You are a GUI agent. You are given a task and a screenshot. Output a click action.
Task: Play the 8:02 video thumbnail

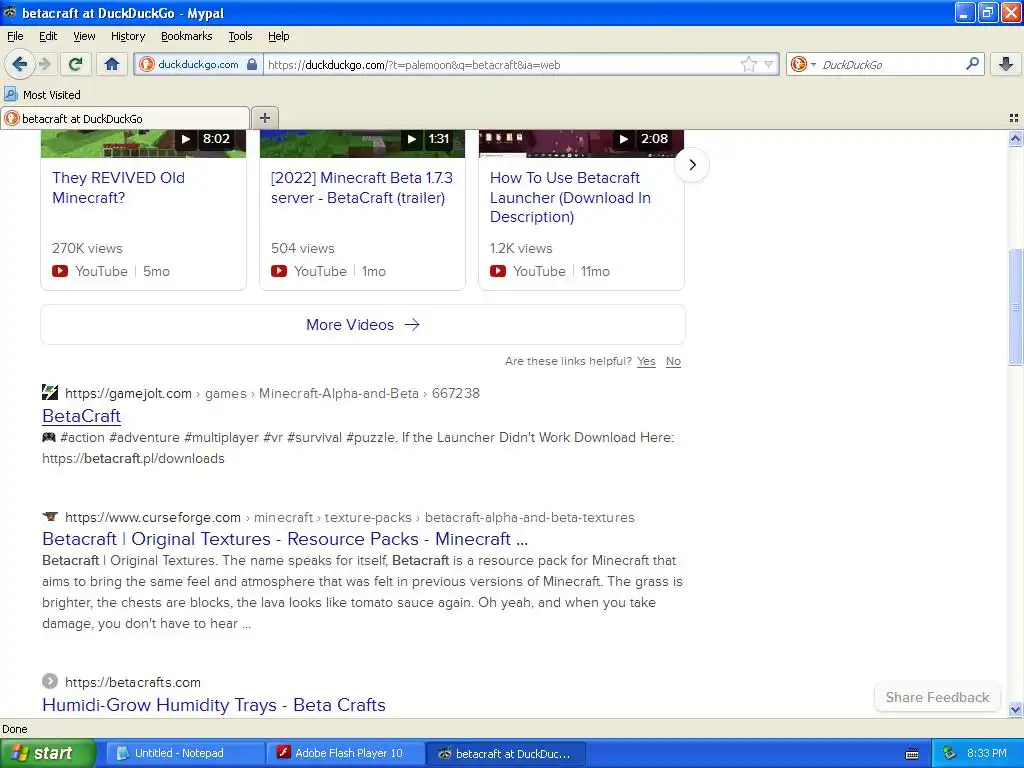point(144,143)
